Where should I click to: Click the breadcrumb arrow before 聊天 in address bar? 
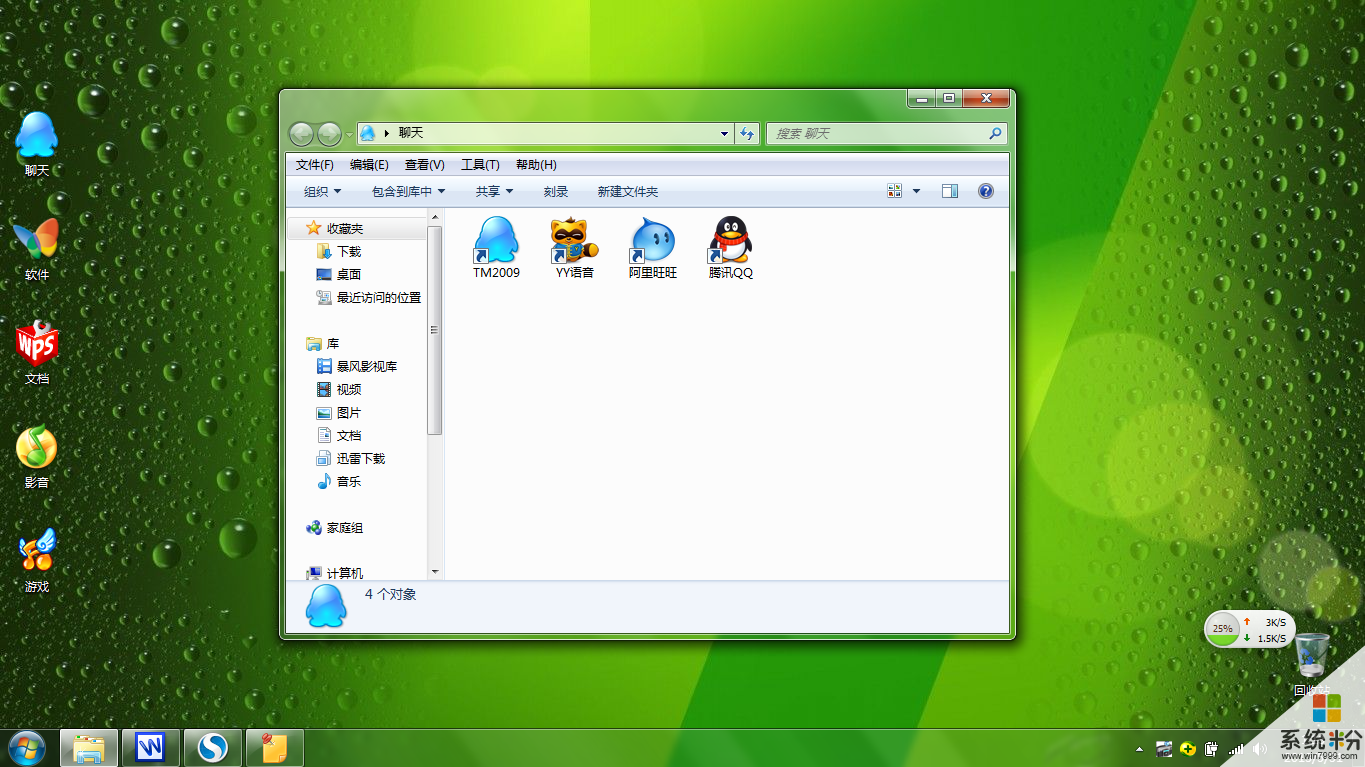click(386, 133)
